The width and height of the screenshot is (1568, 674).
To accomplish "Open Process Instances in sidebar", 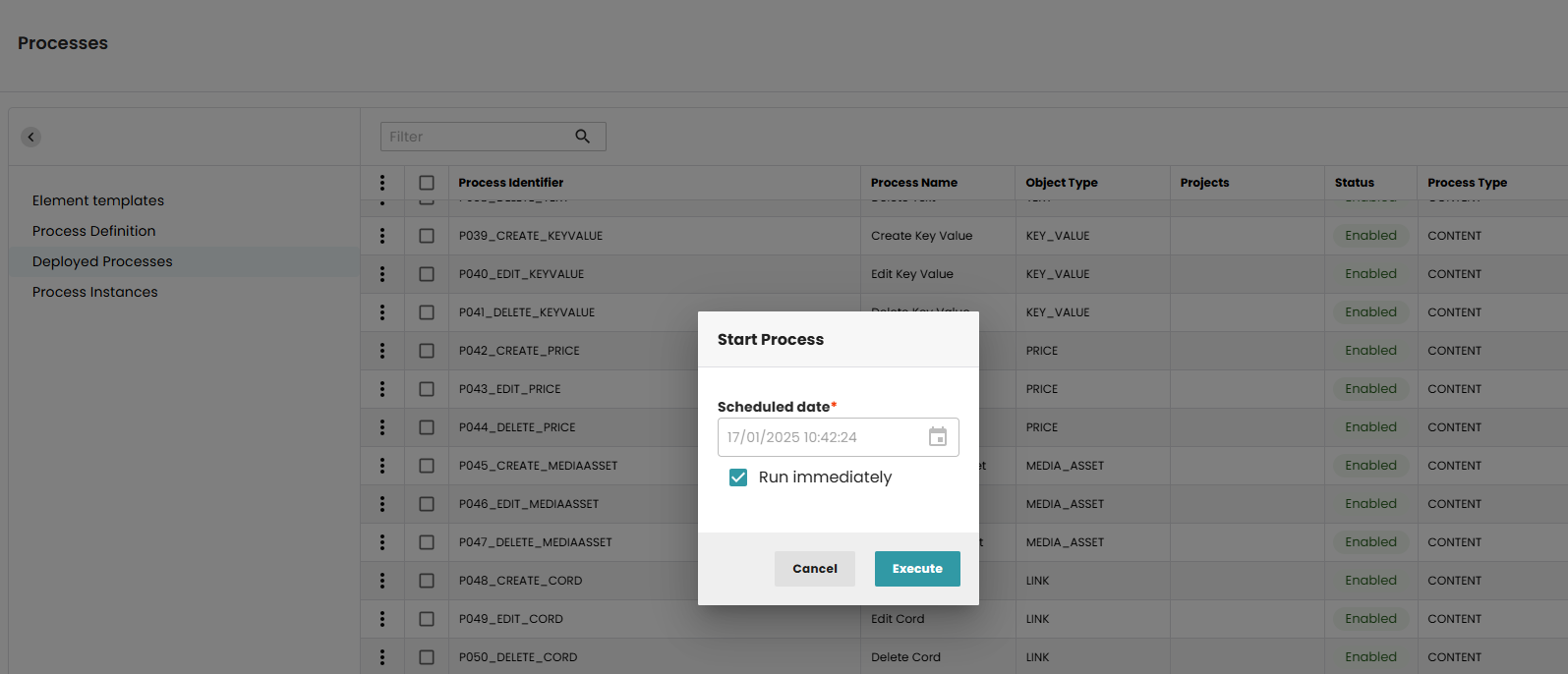I will click(94, 292).
